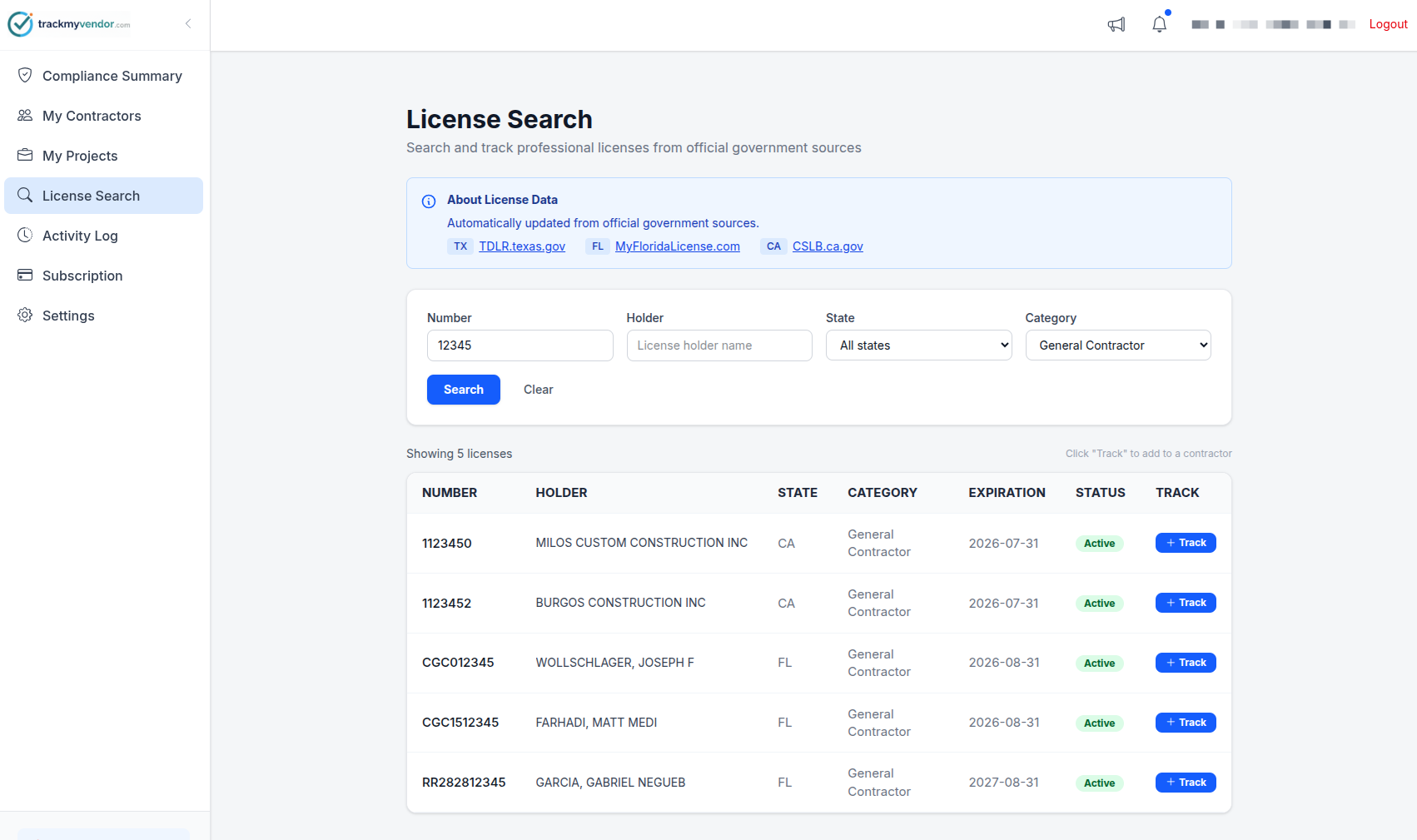Select License Search in the sidebar

click(91, 196)
